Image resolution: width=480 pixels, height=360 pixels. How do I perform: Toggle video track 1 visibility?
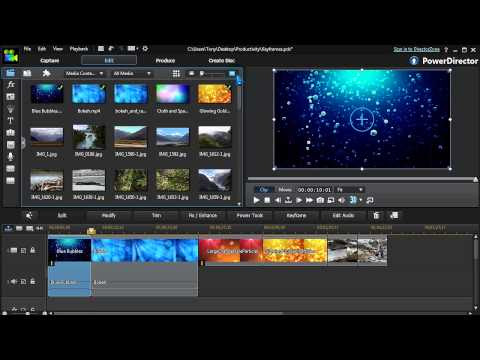14,250
